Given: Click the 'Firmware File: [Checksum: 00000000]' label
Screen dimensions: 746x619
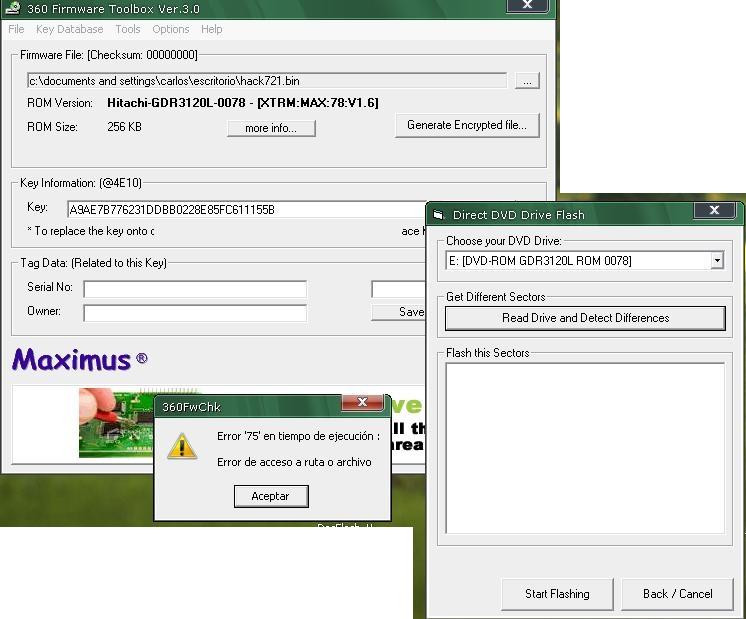Looking at the screenshot, I should (x=108, y=55).
